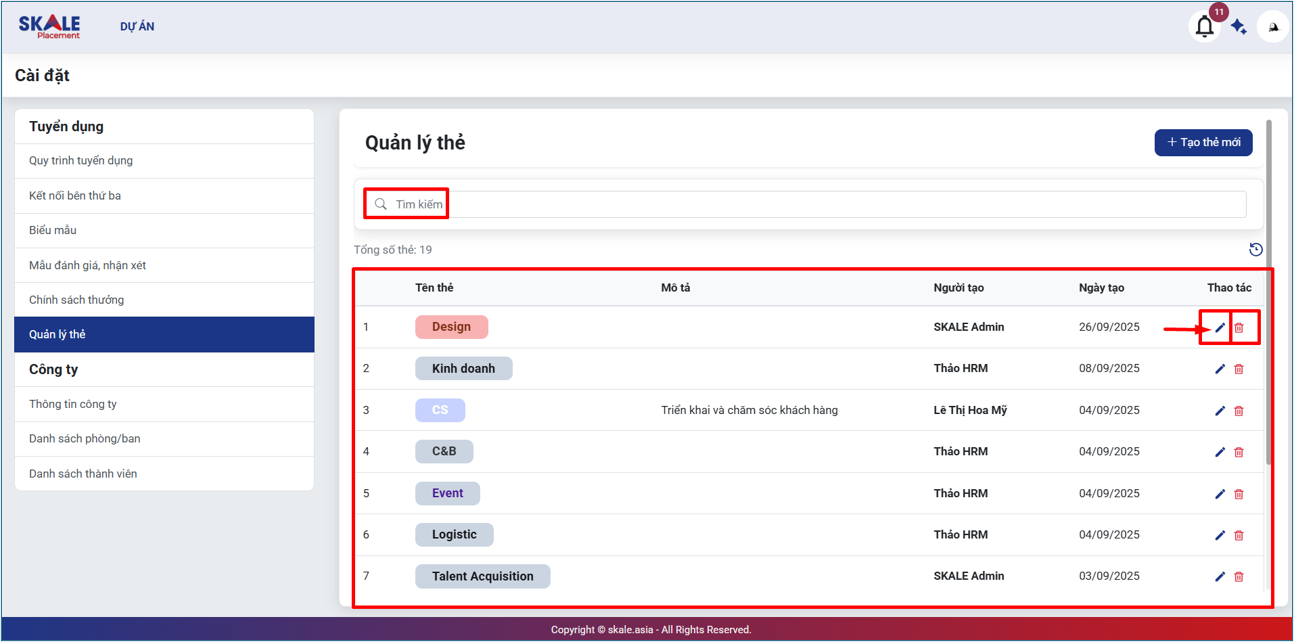This screenshot has width=1294, height=642.
Task: Delete the Talent Acquisition tag
Action: 1239,577
